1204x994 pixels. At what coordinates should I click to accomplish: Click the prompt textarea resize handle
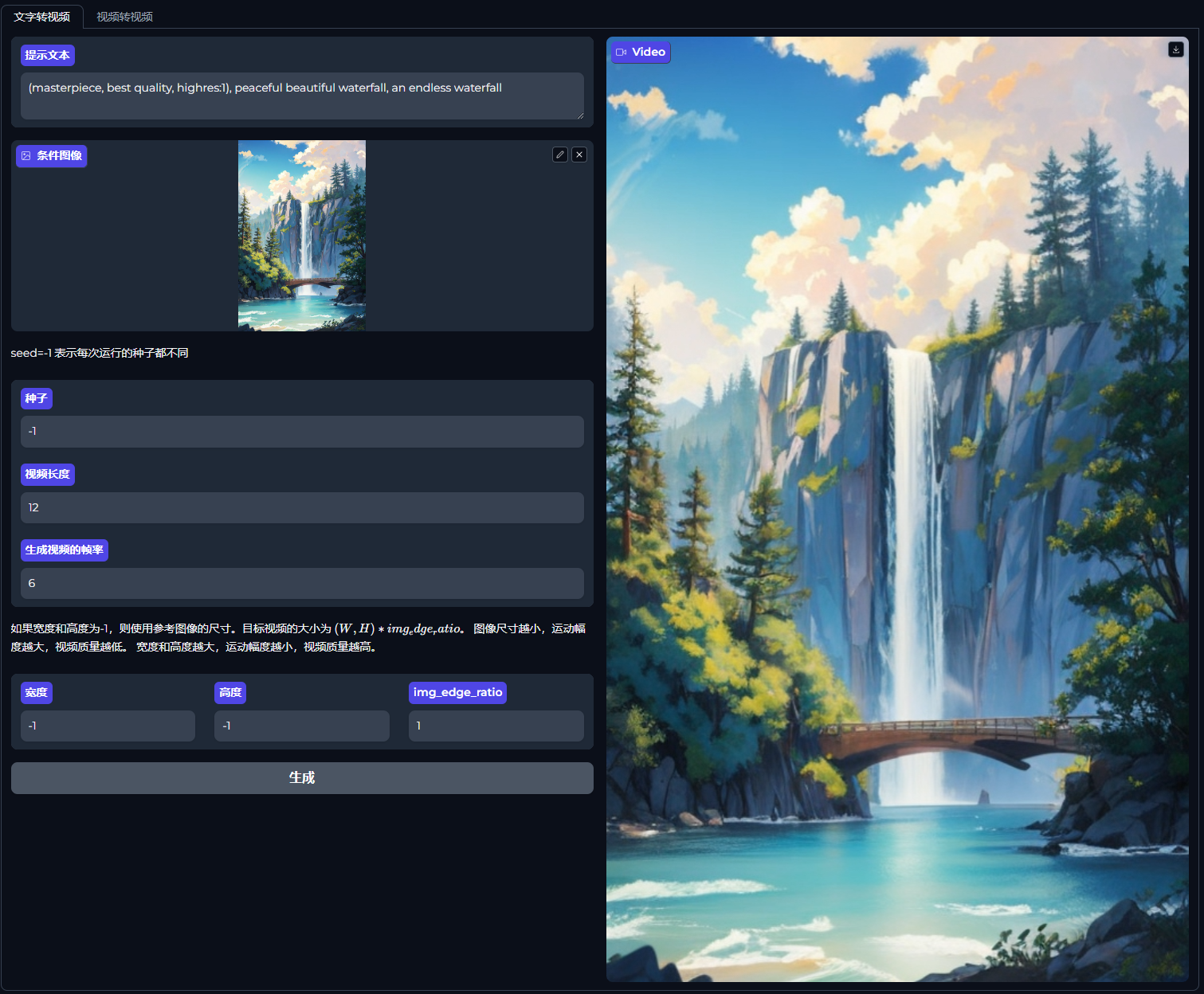coord(580,115)
